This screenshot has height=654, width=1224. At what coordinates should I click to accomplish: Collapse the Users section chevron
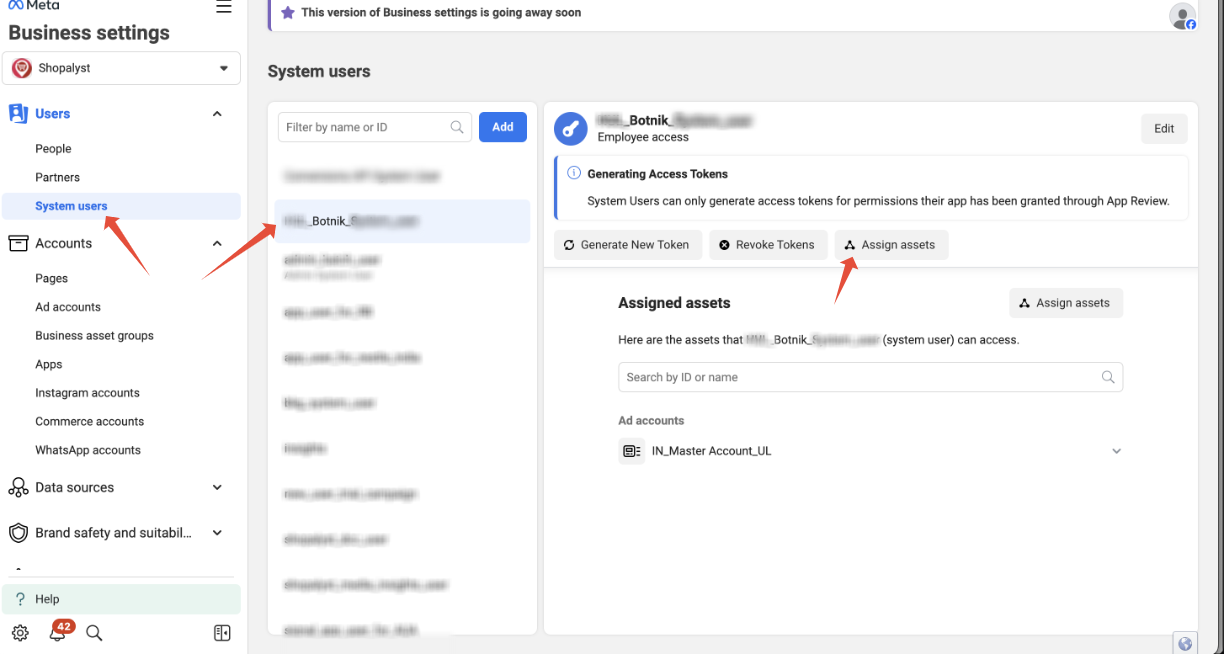coord(217,114)
